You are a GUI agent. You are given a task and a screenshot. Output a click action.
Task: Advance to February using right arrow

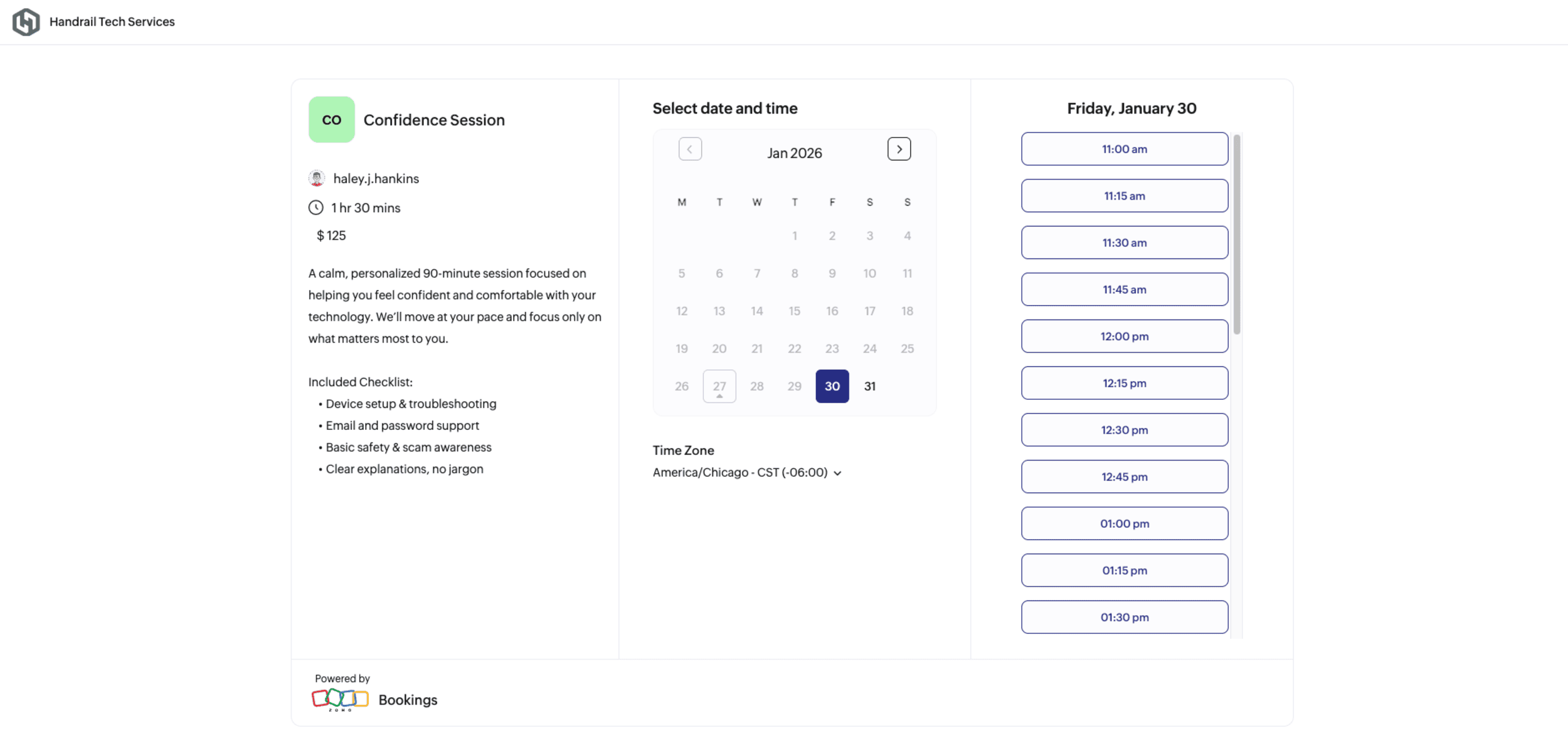[x=899, y=149]
